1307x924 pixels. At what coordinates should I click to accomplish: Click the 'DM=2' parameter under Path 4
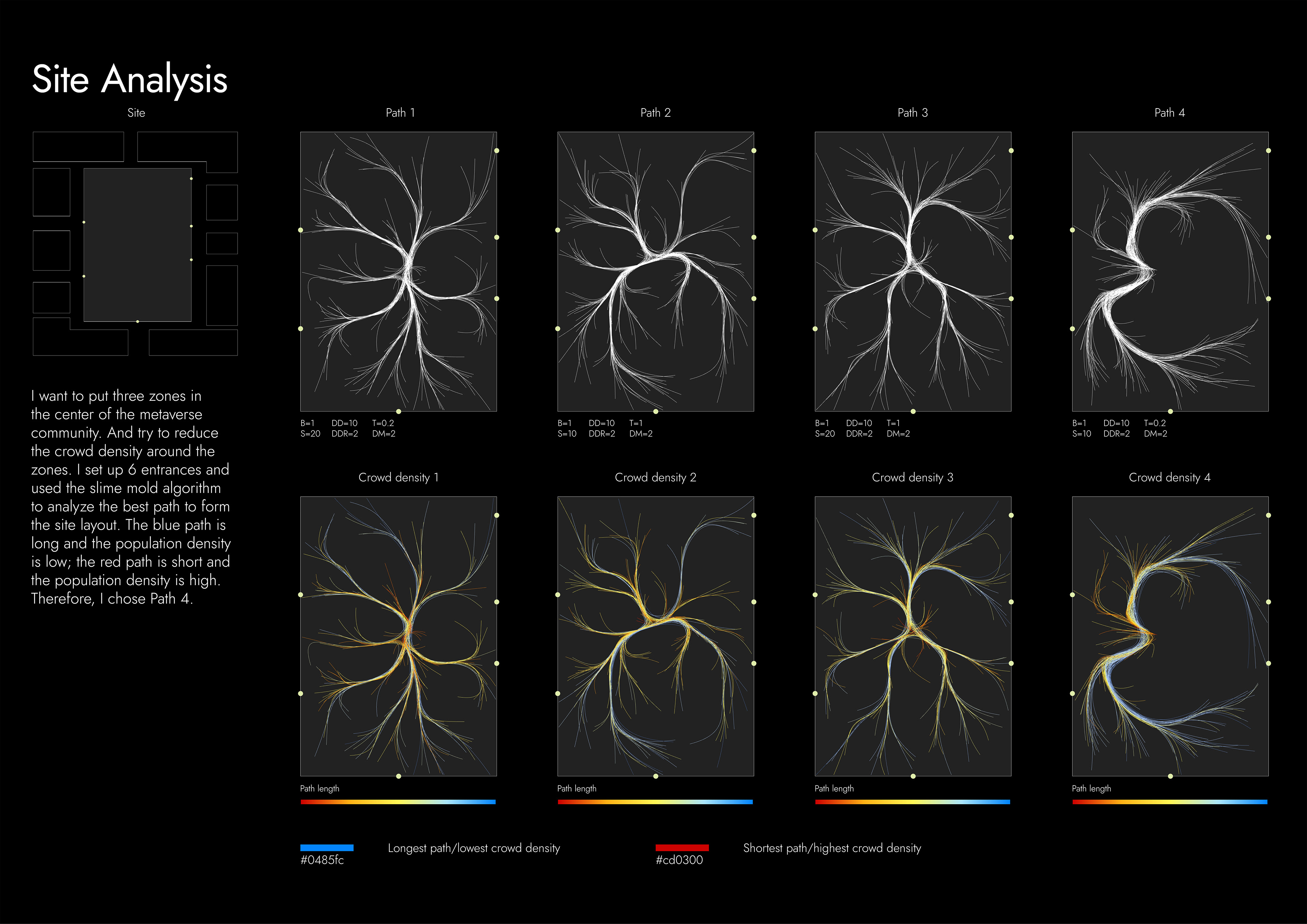pyautogui.click(x=1156, y=434)
